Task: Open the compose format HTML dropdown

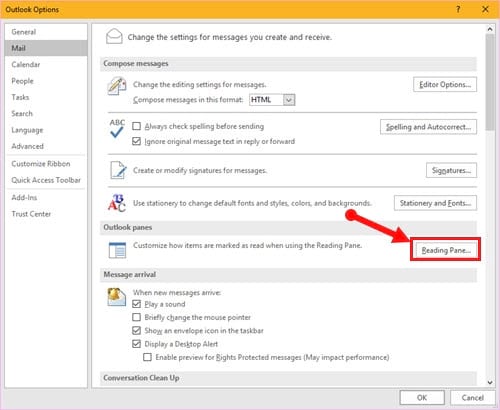Action: pyautogui.click(x=289, y=100)
